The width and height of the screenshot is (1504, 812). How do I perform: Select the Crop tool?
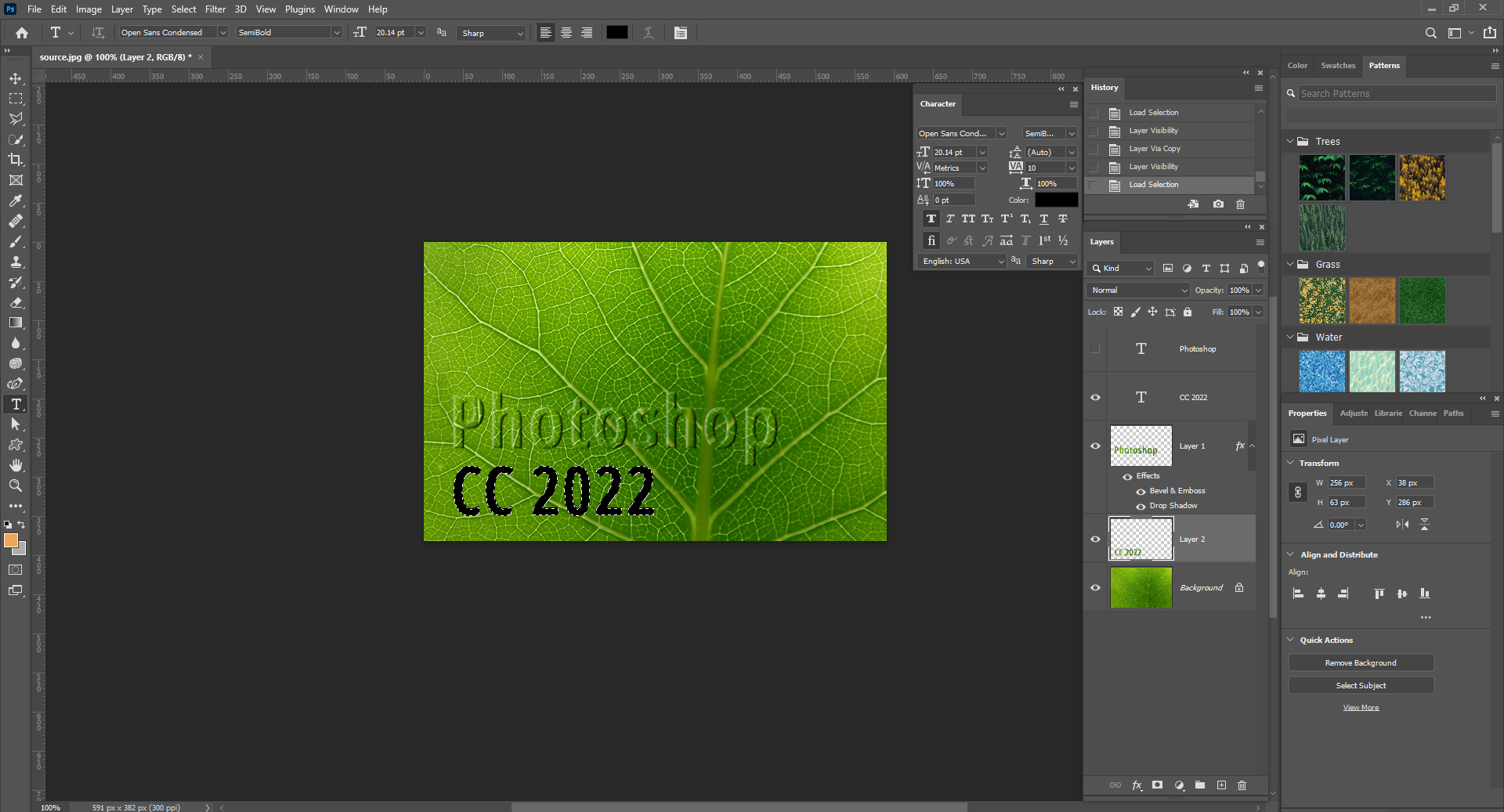click(x=16, y=160)
